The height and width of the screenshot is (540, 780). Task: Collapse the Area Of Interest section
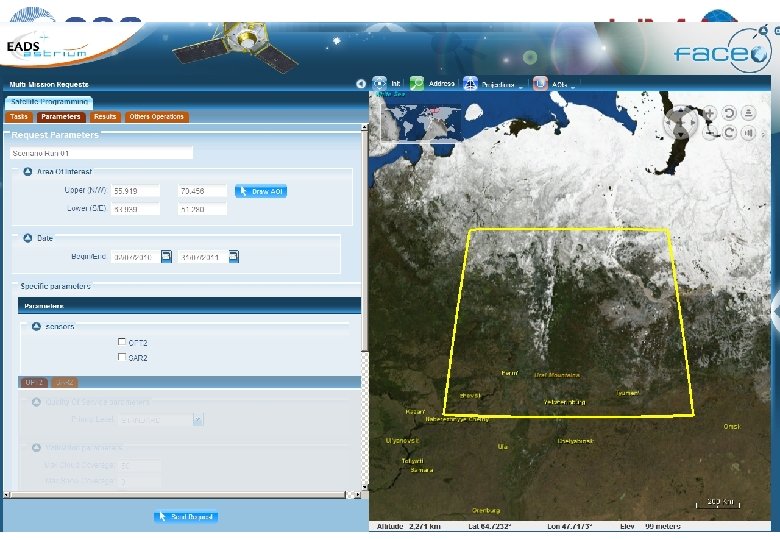point(28,172)
